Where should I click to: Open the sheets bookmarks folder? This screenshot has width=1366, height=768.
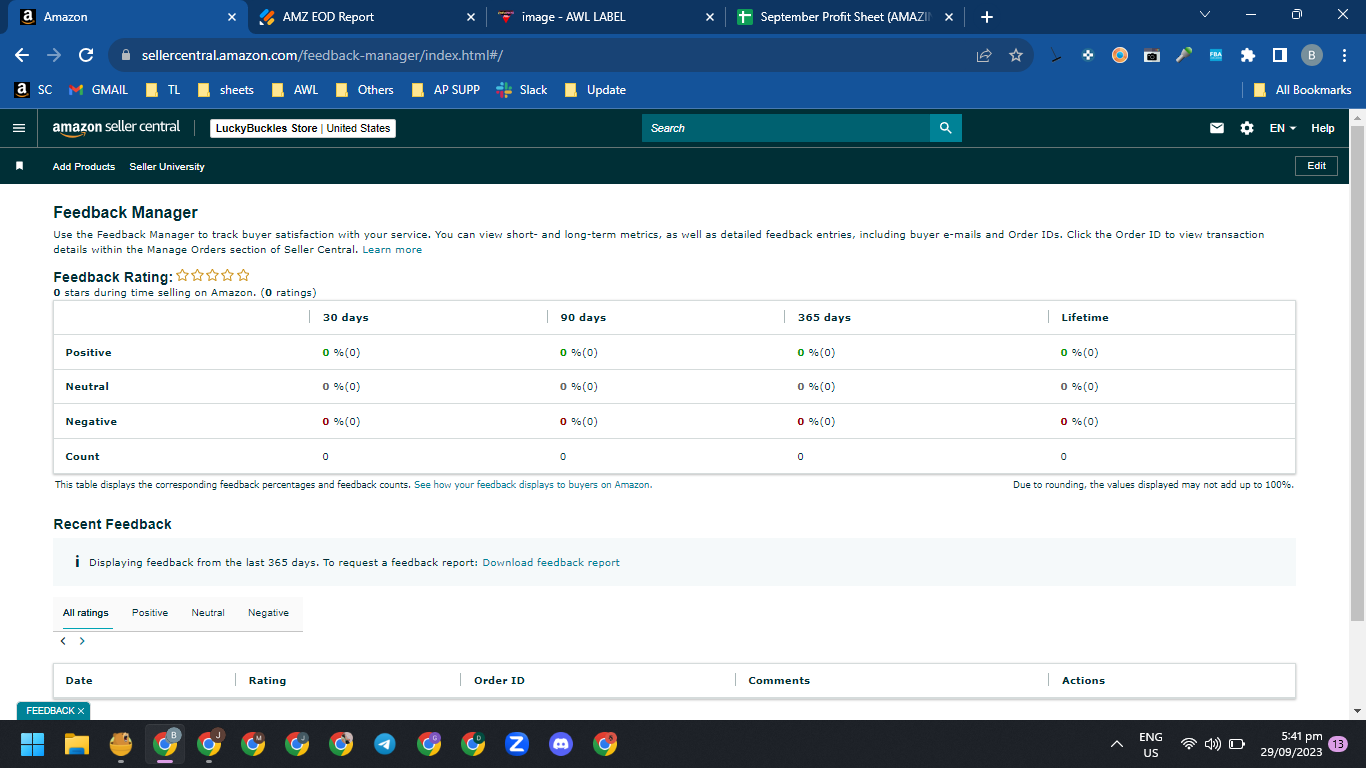(x=225, y=90)
